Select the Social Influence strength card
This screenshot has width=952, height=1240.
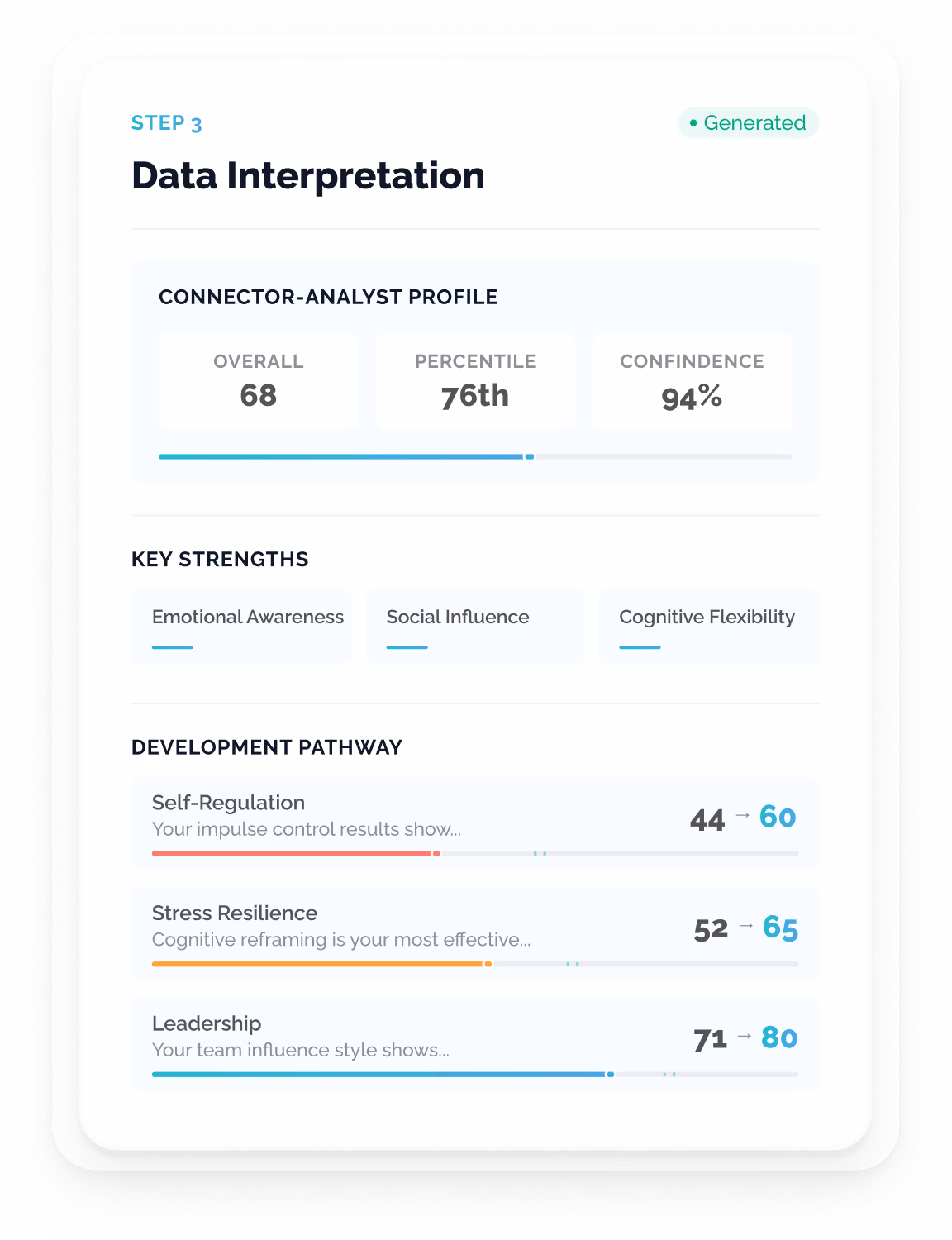click(475, 627)
